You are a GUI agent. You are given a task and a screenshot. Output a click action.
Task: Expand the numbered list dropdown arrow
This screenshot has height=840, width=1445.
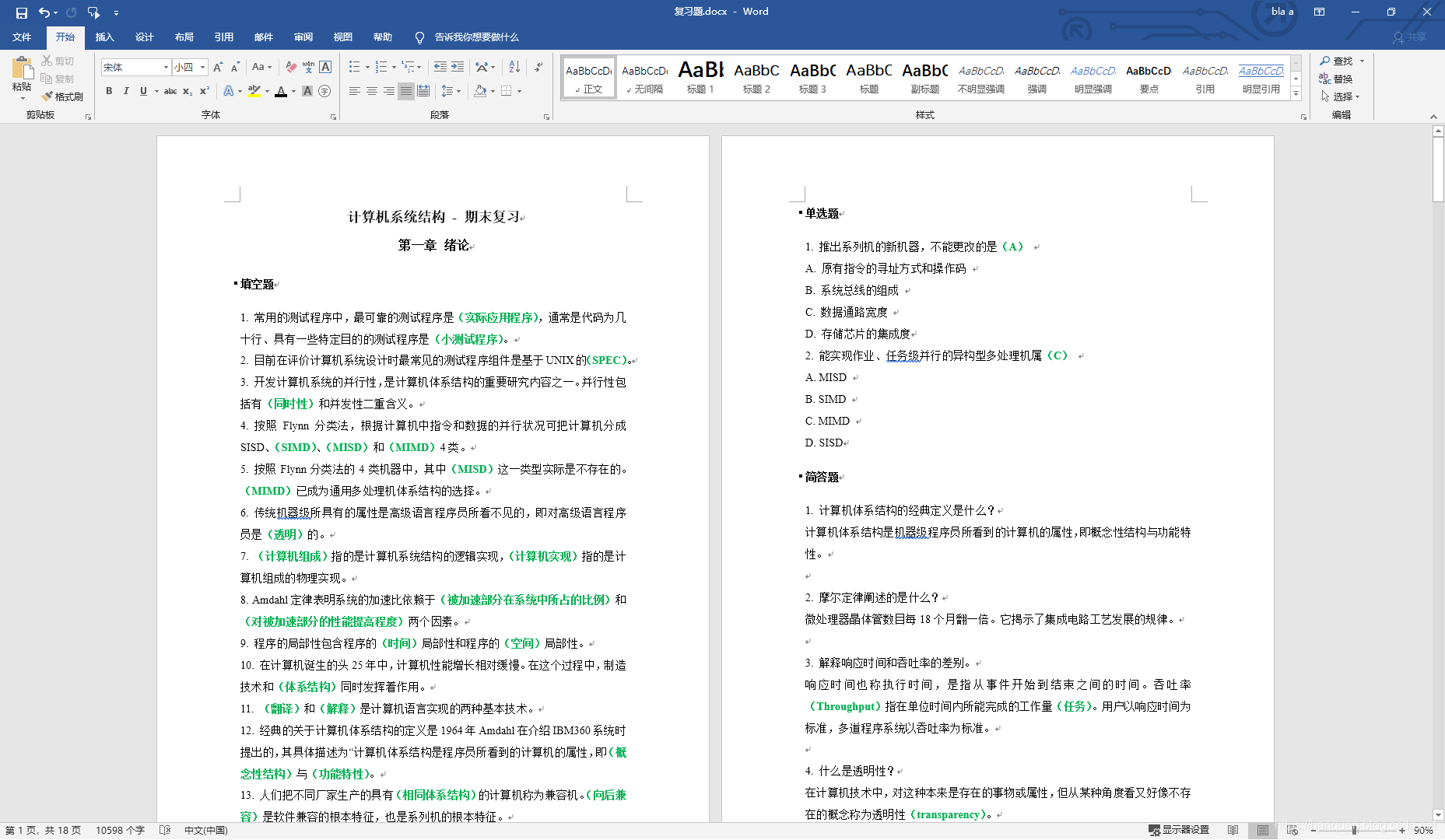click(x=394, y=67)
